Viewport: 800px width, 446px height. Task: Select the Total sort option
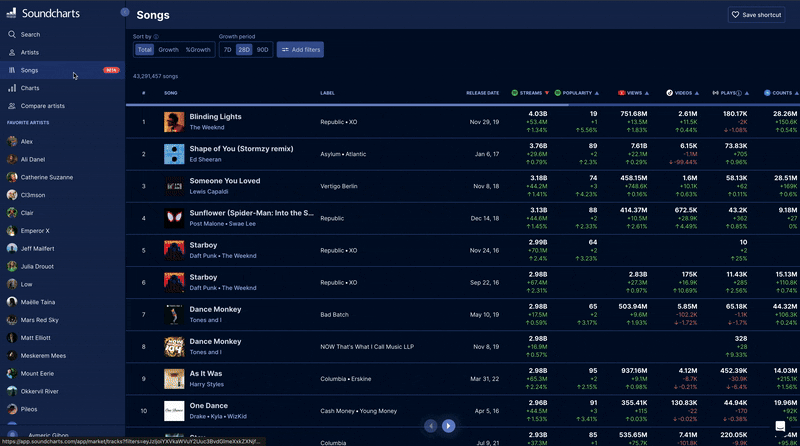145,49
